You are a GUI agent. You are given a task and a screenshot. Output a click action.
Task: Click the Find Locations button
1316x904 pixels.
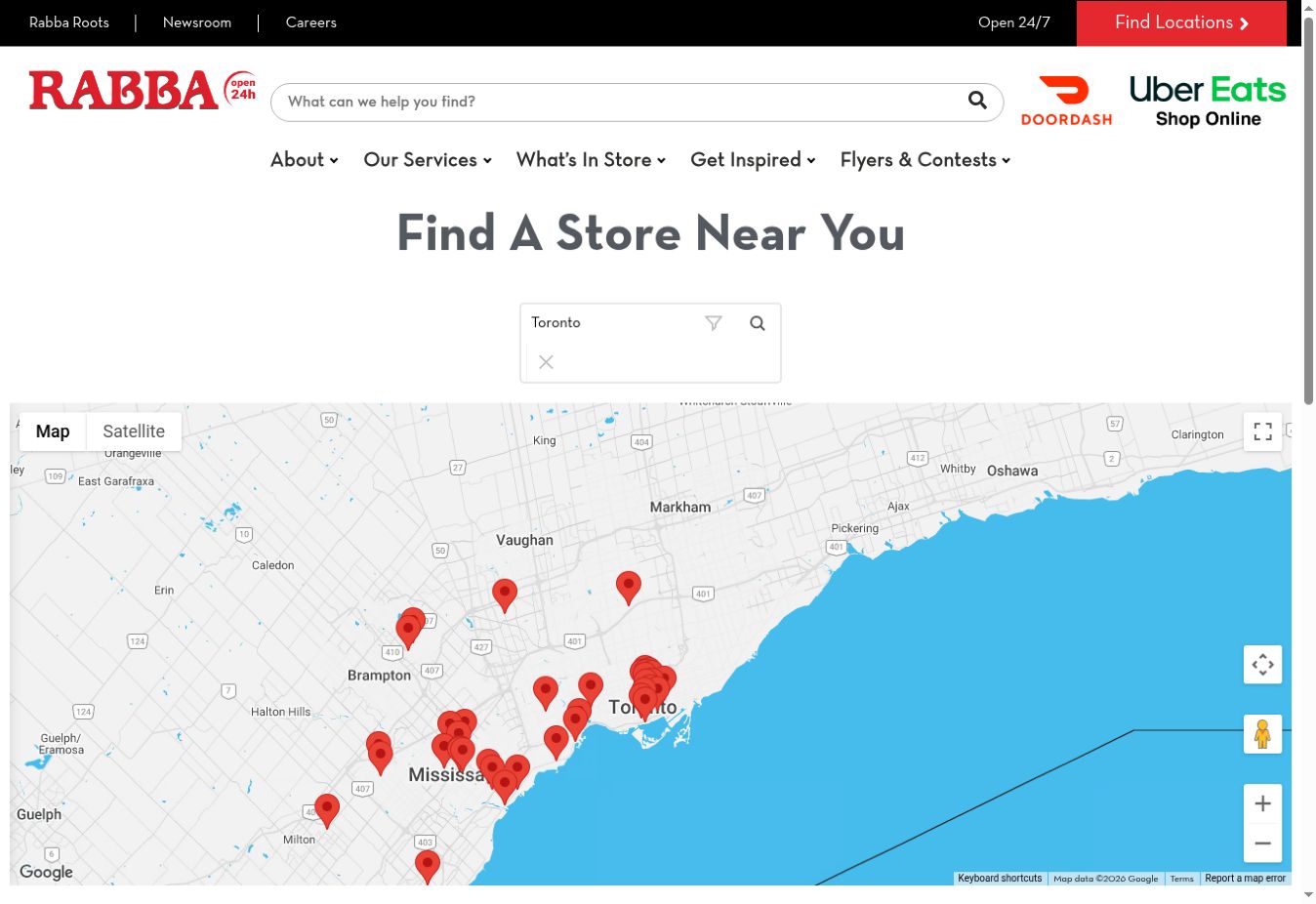(x=1181, y=22)
